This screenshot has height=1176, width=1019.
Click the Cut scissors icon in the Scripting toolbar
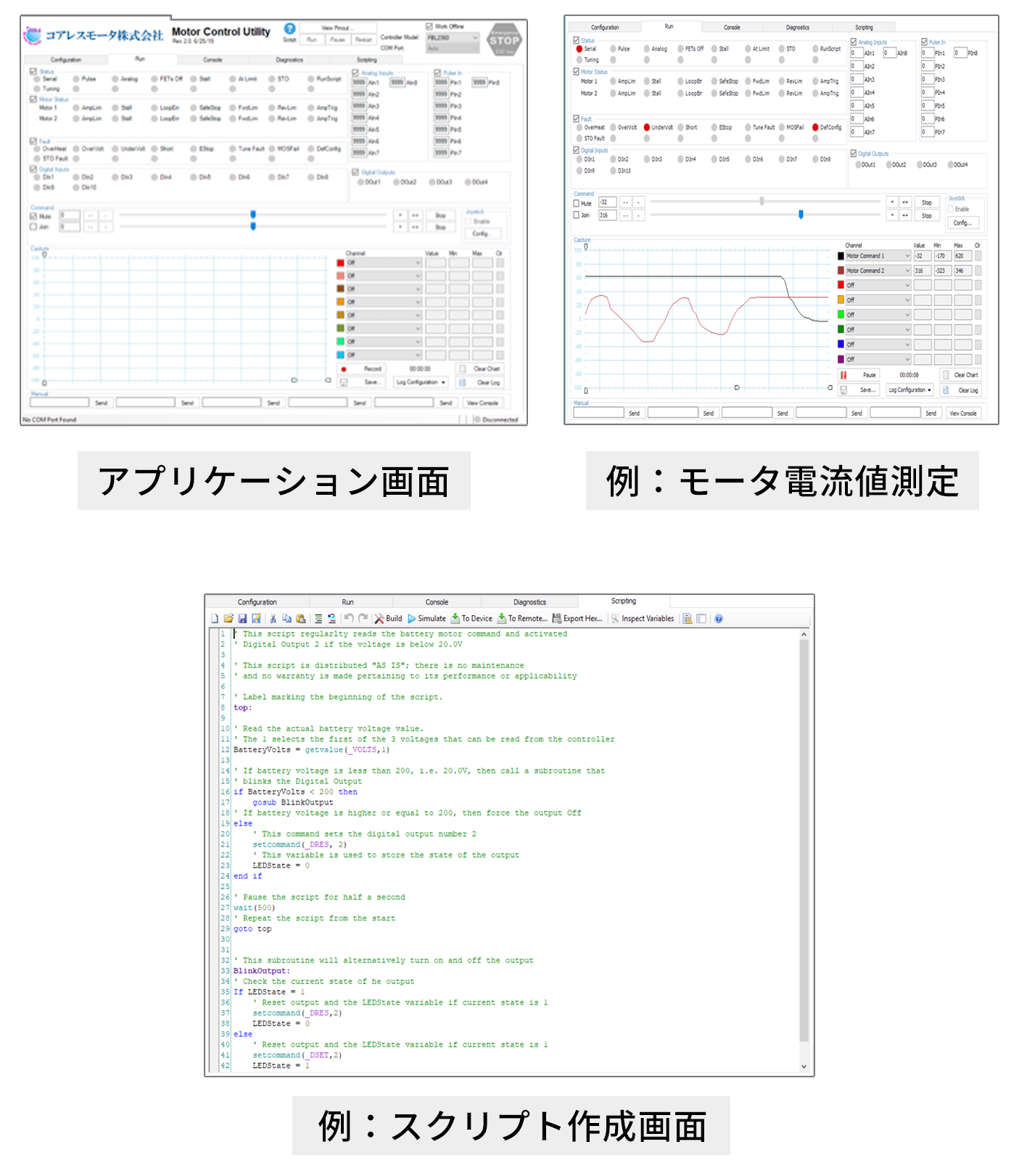coord(273,619)
